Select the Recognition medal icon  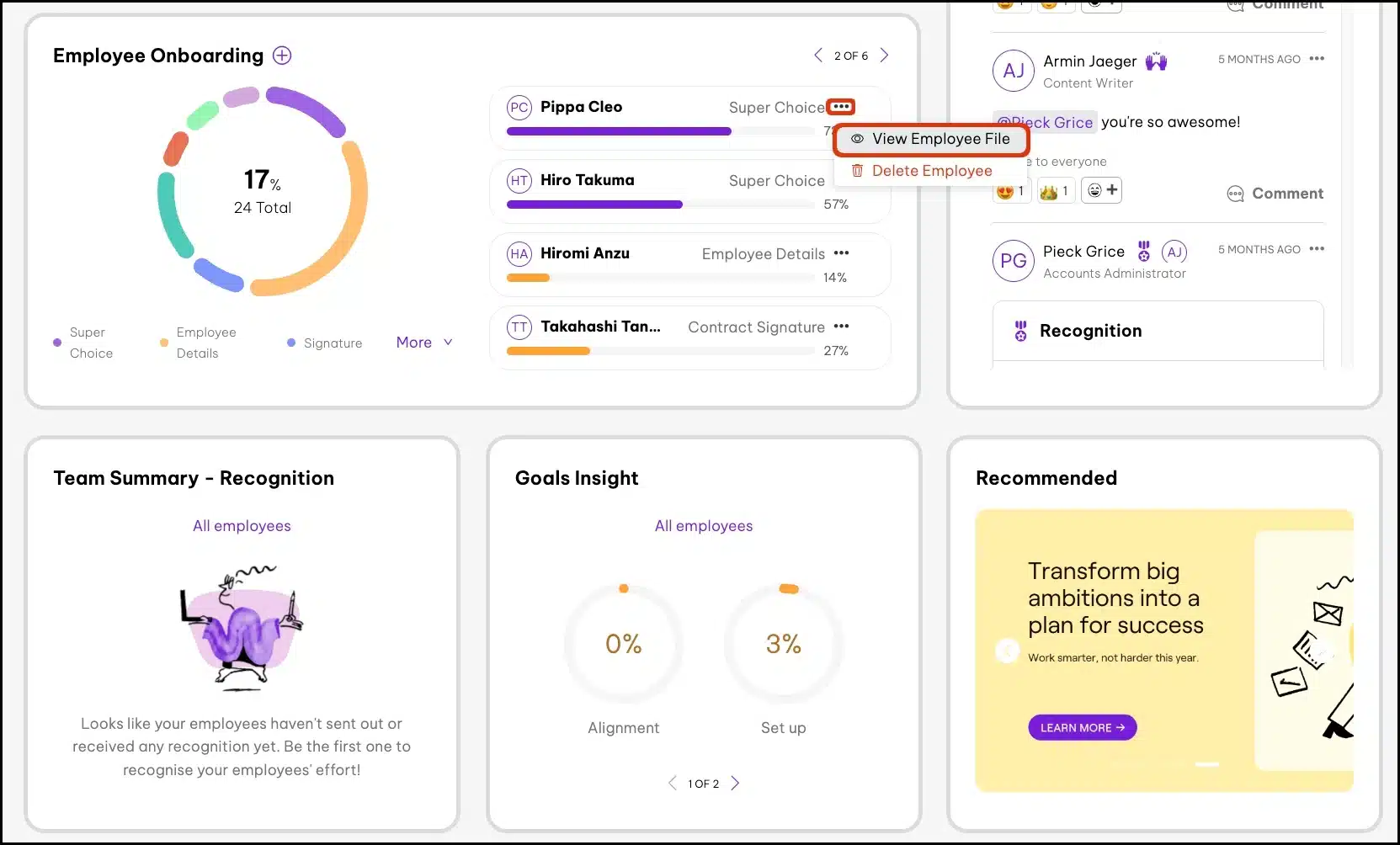click(x=1020, y=331)
